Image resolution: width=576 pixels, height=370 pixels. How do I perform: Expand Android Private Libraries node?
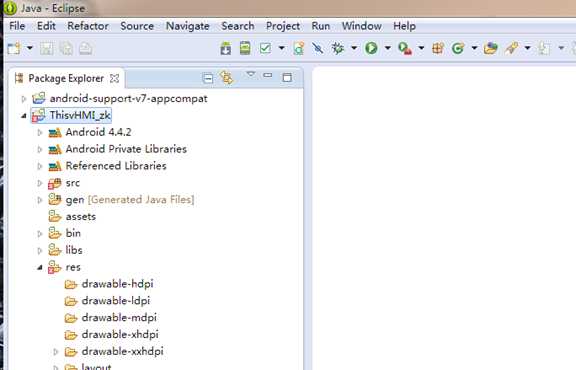pos(40,150)
